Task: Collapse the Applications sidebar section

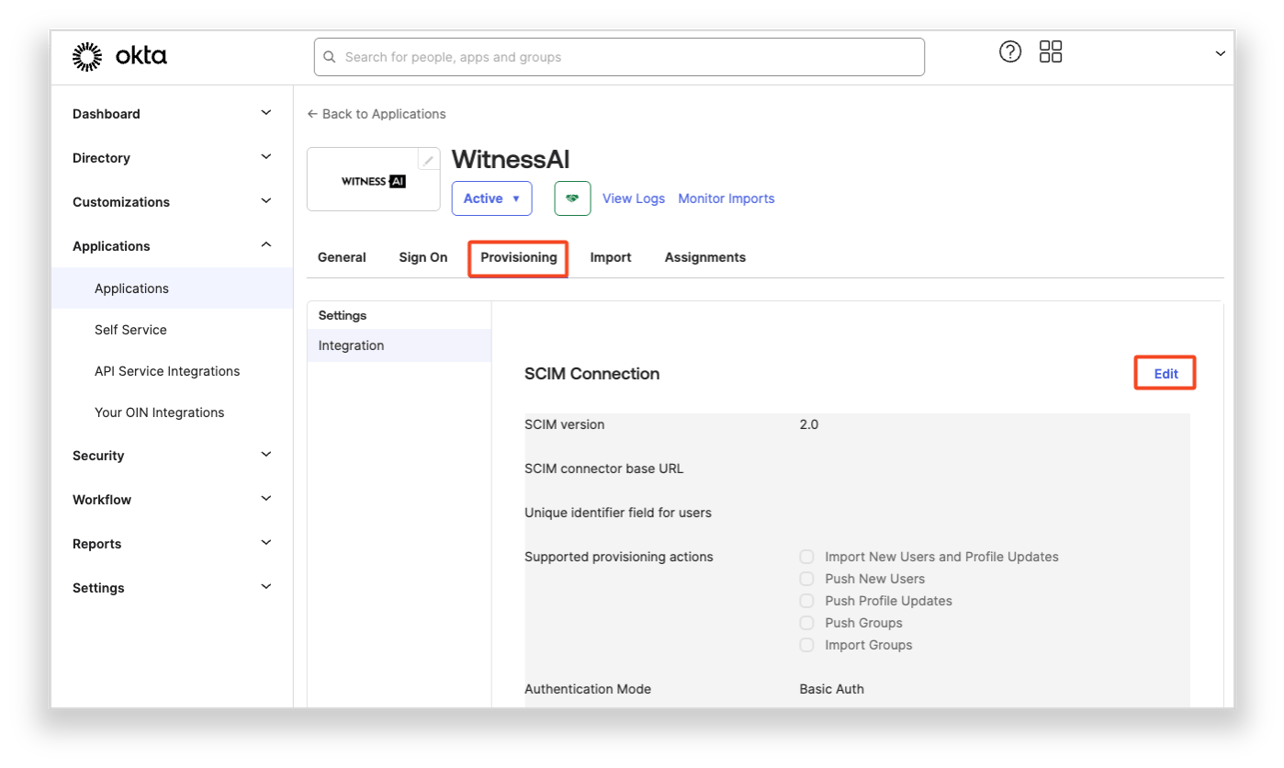Action: [x=172, y=246]
